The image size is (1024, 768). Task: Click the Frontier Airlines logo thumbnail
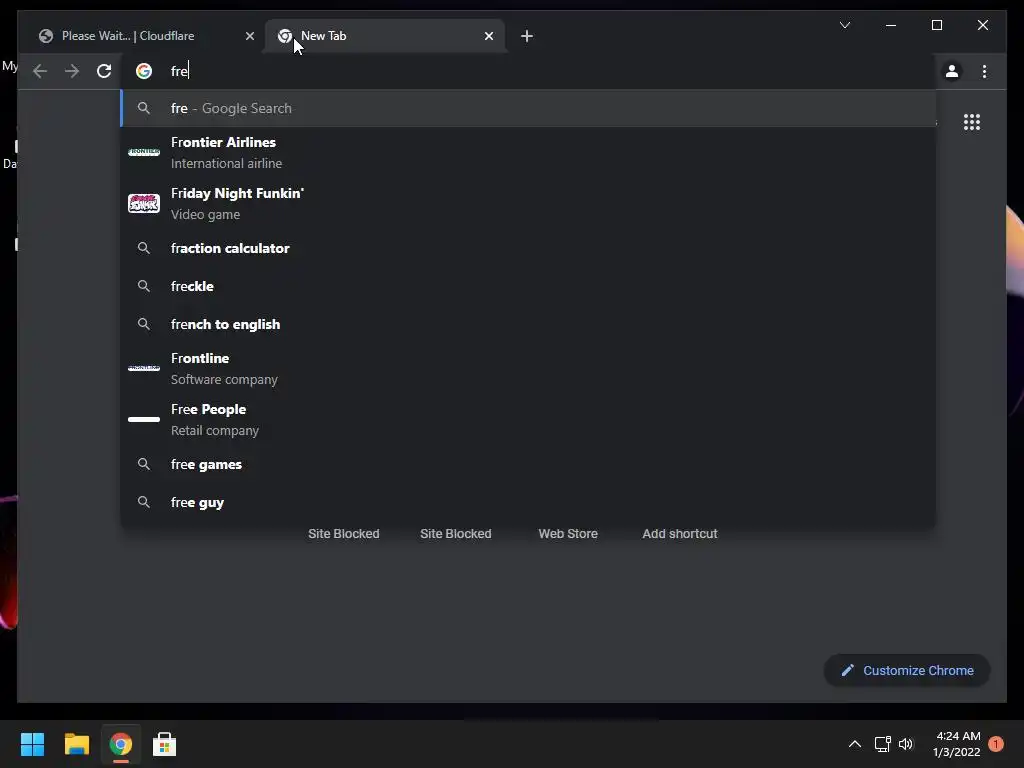coord(144,152)
